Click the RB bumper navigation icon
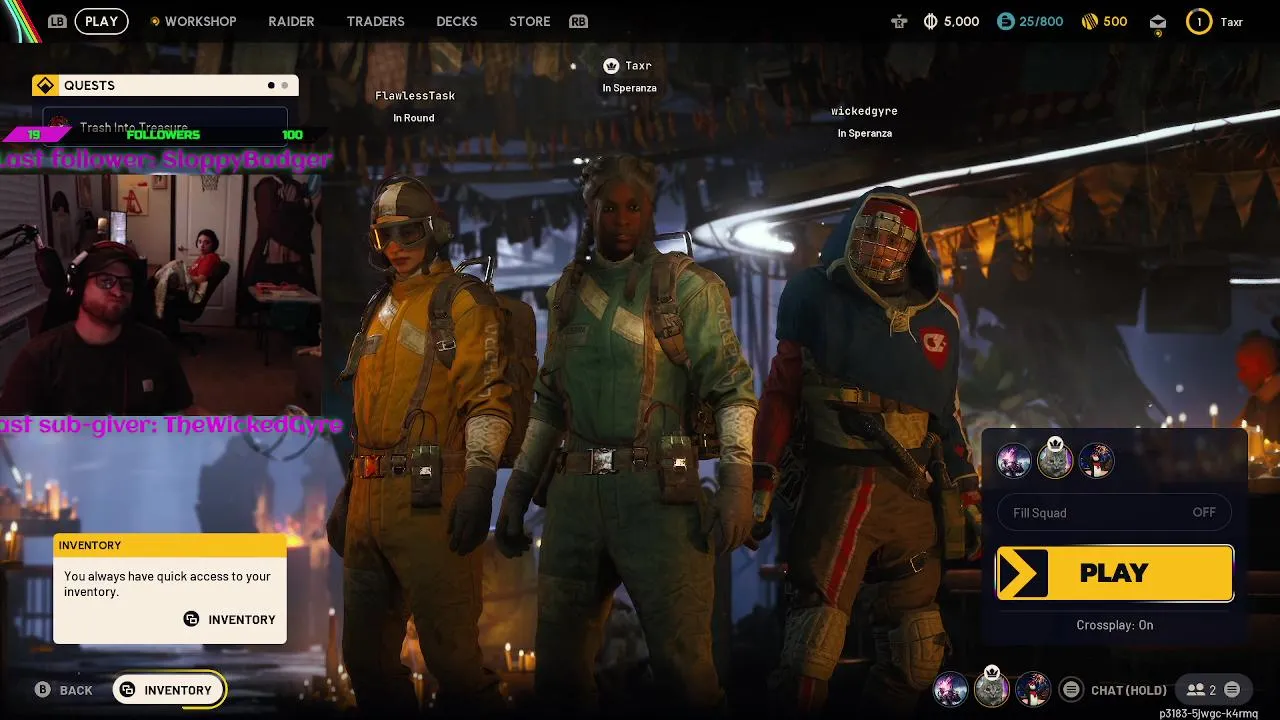This screenshot has height=720, width=1280. [x=578, y=21]
